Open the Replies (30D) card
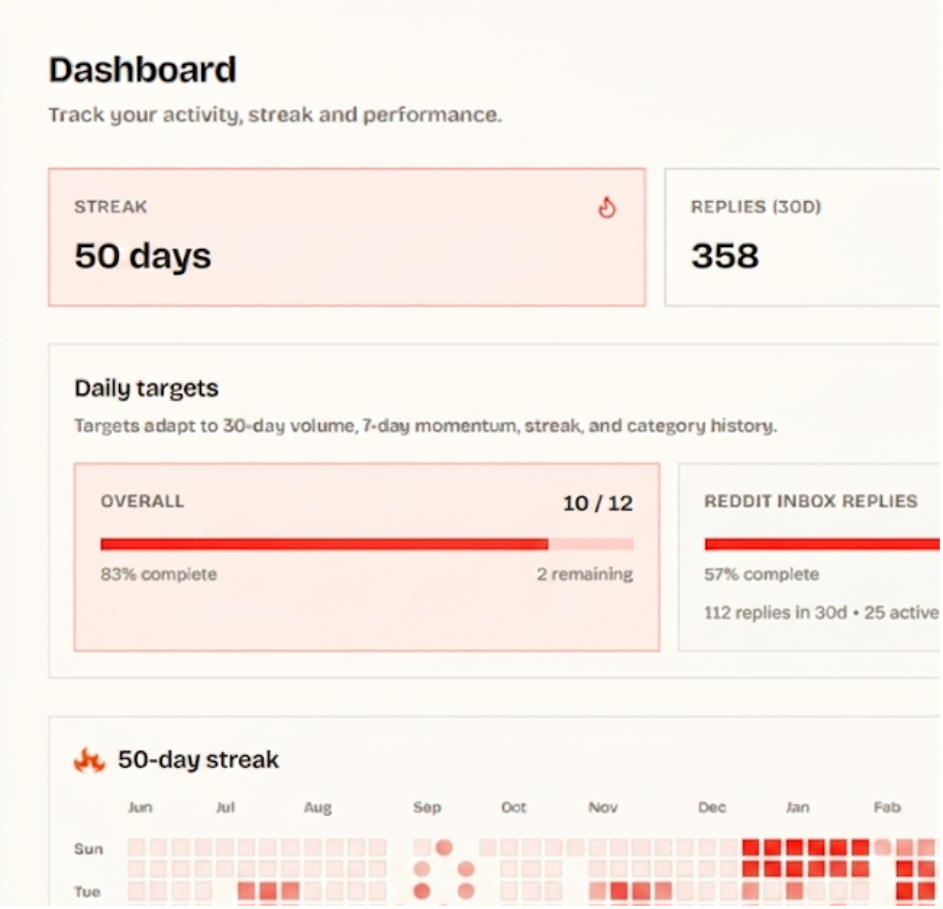Screen dimensions: 943x909 [803, 237]
